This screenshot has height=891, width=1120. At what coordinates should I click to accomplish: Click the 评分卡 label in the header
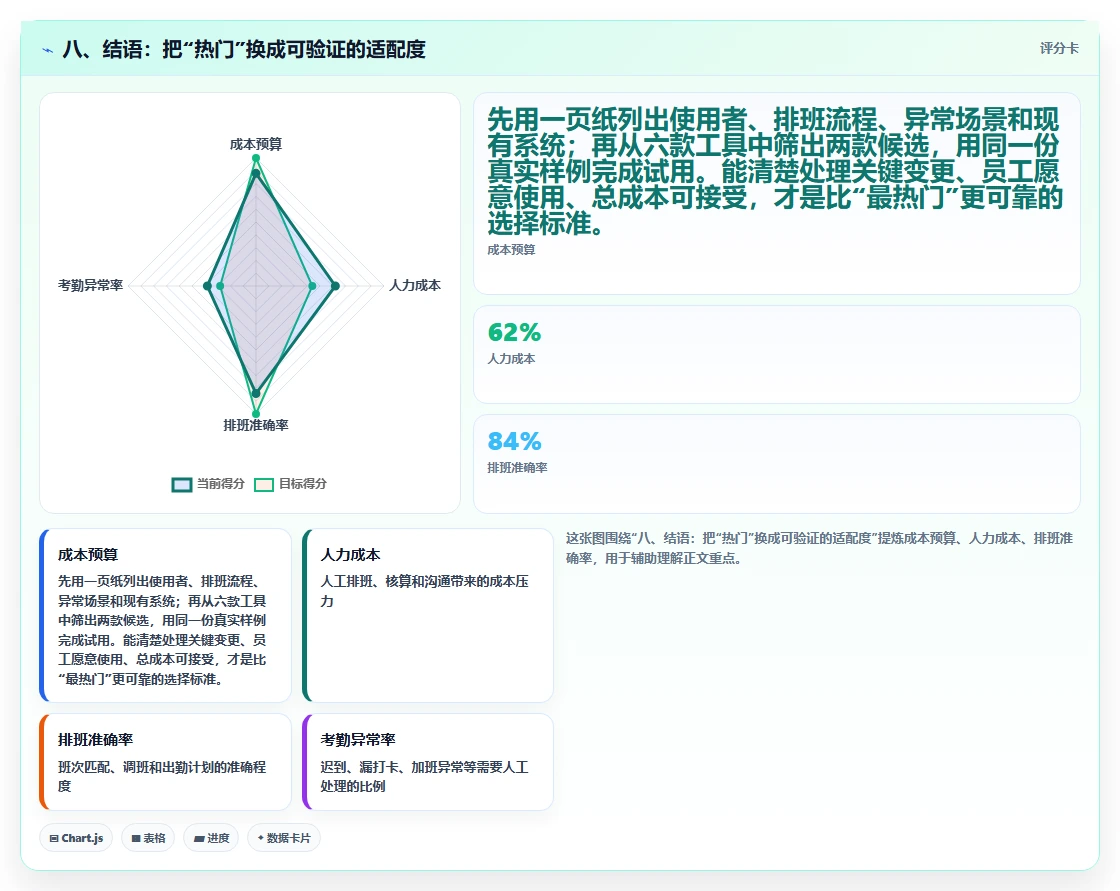pyautogui.click(x=1059, y=48)
